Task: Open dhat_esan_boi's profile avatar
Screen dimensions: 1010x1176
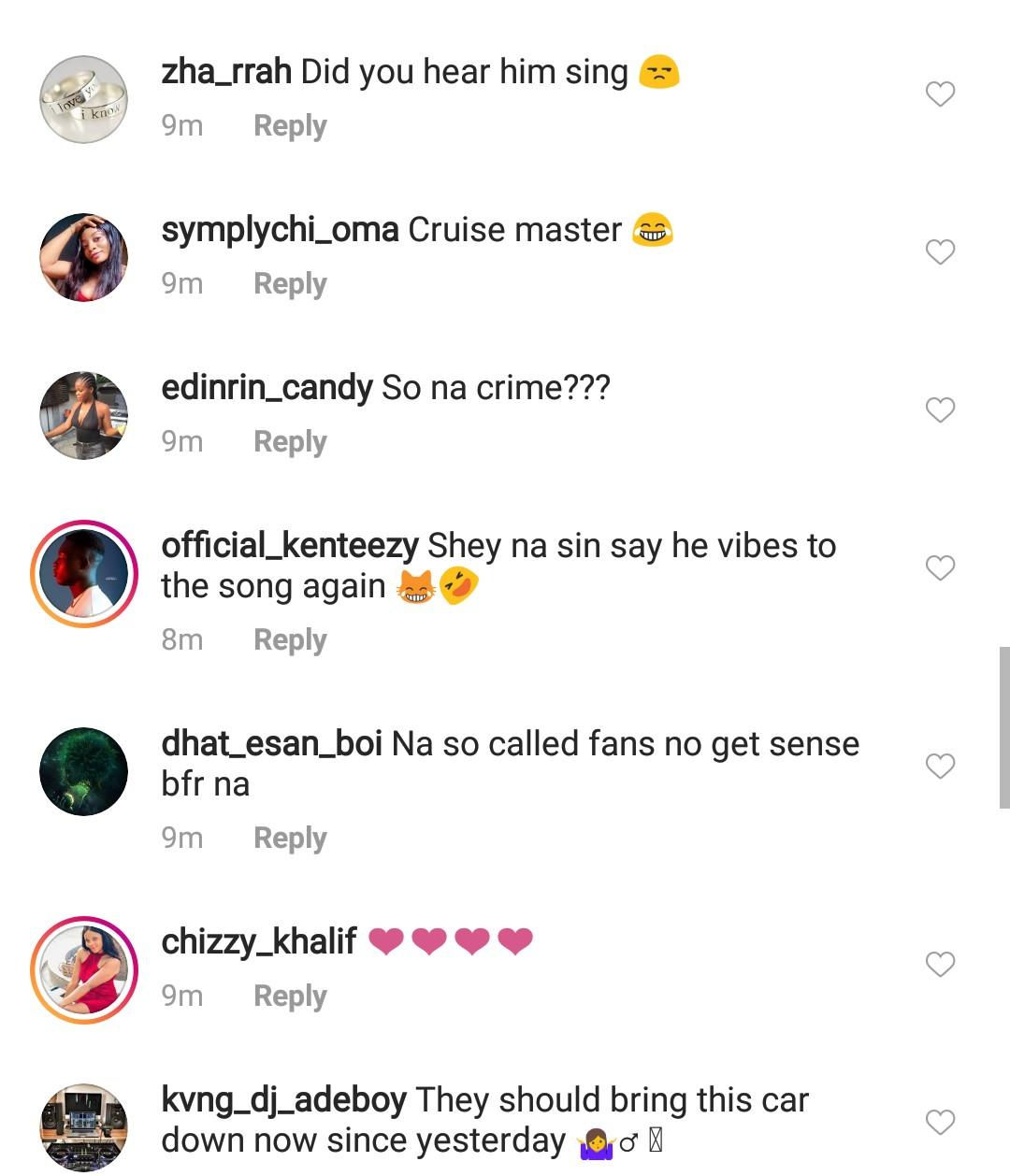Action: pos(83,771)
